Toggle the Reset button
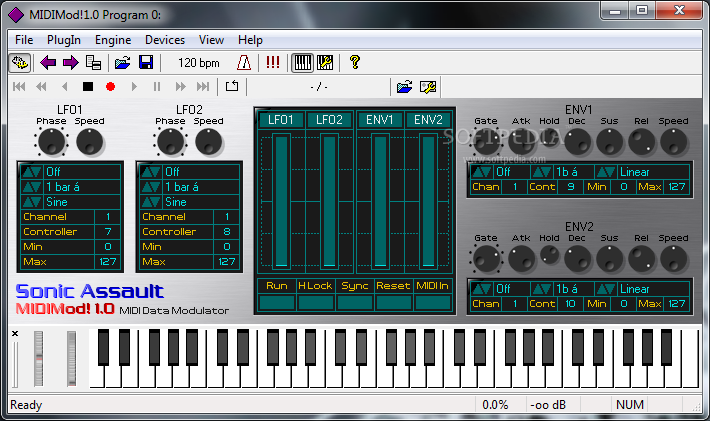The width and height of the screenshot is (710, 421). (x=393, y=286)
